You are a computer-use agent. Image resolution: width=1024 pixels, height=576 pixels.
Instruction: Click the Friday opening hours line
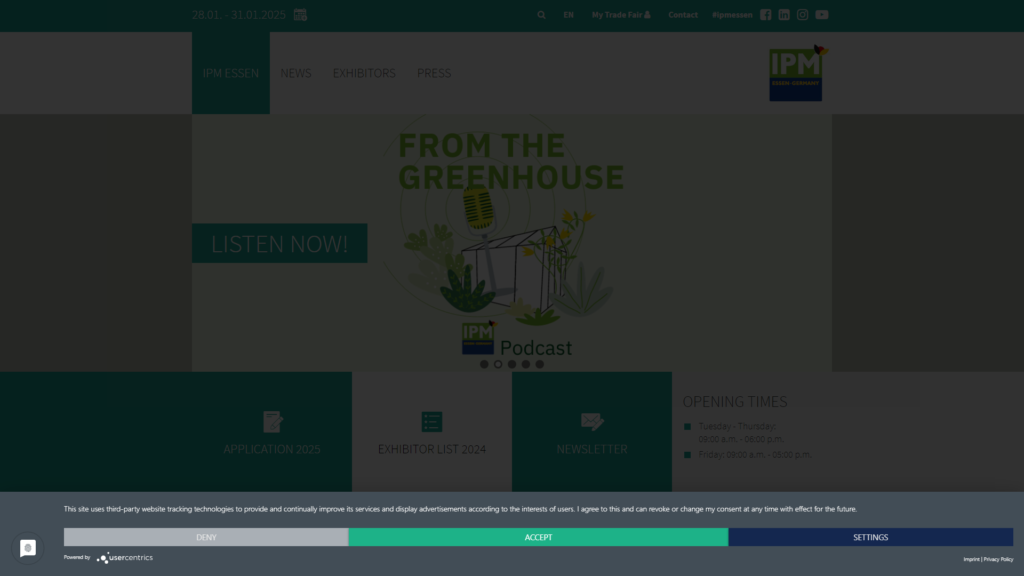[754, 455]
